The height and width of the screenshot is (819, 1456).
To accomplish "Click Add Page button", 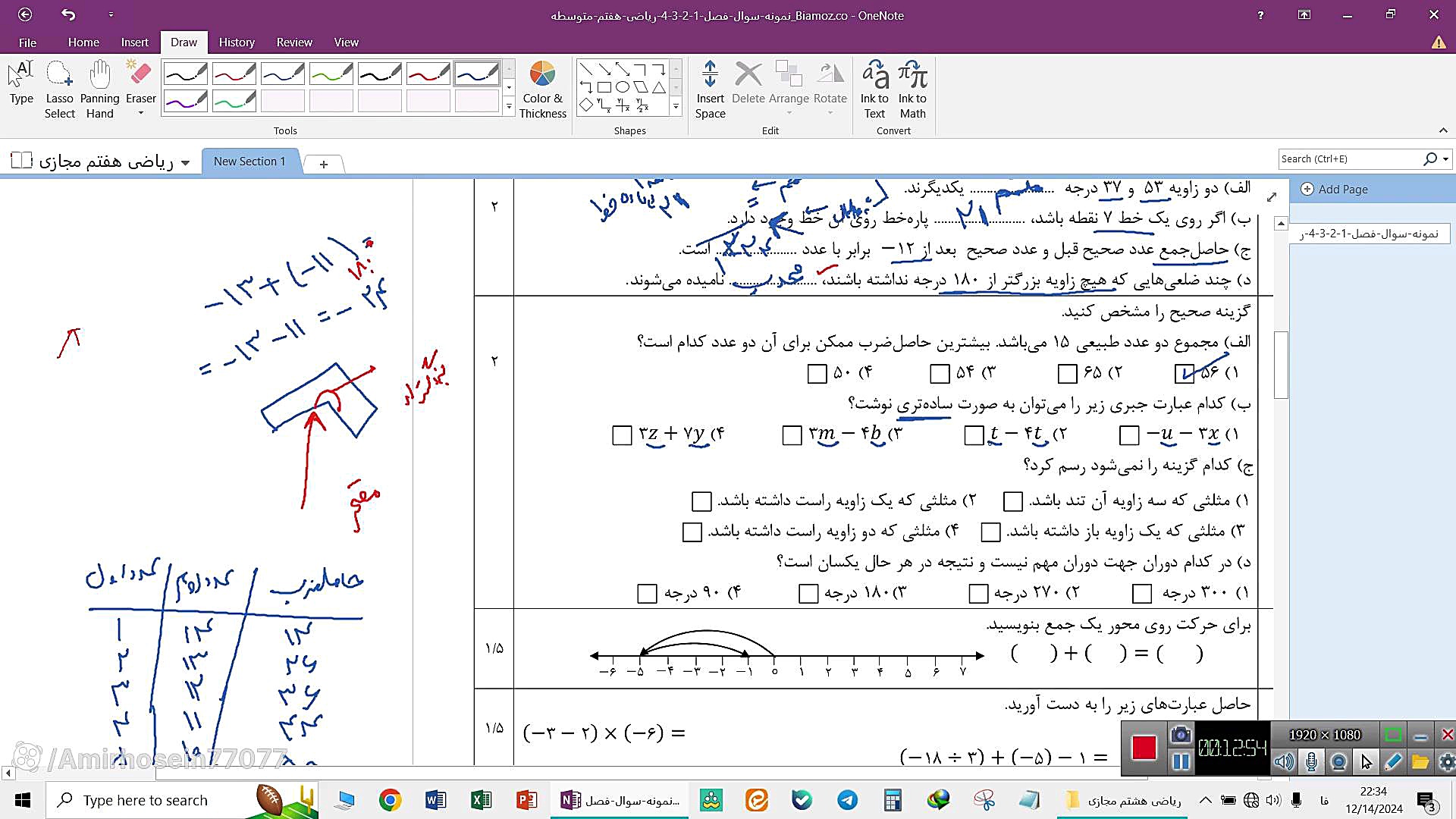I will 1335,190.
